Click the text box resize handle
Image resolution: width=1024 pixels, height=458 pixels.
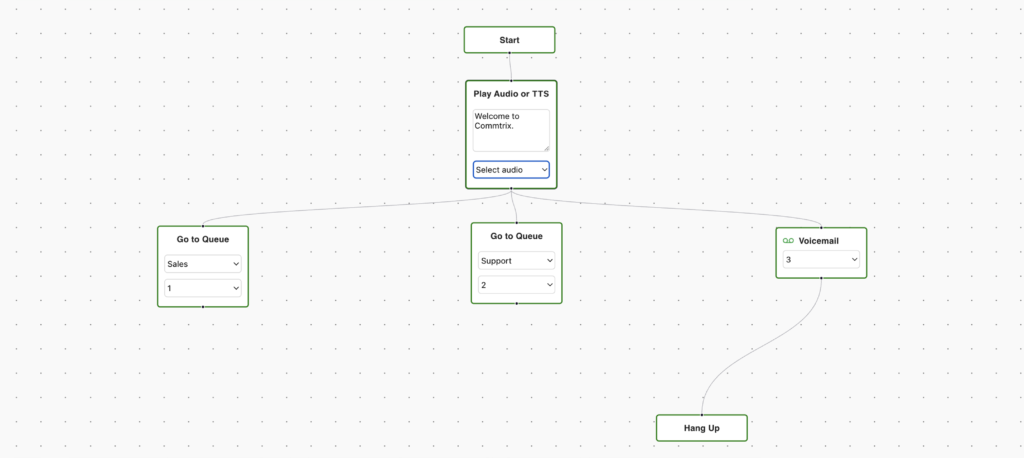tap(546, 148)
